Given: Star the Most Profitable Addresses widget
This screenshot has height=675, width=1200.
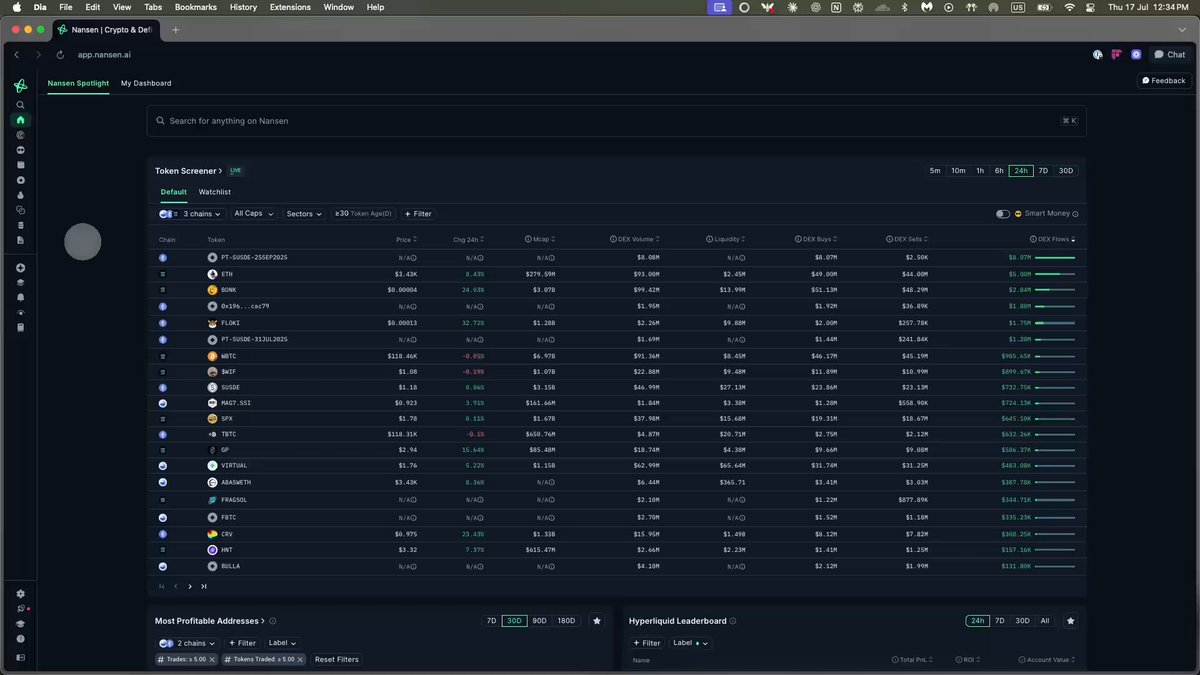Looking at the screenshot, I should 597,621.
